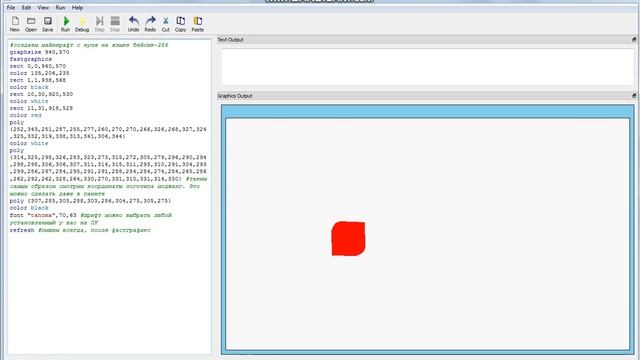Viewport: 640px width, 360px height.
Task: Click the 'color 135,206,235' line
Action: (x=40, y=73)
